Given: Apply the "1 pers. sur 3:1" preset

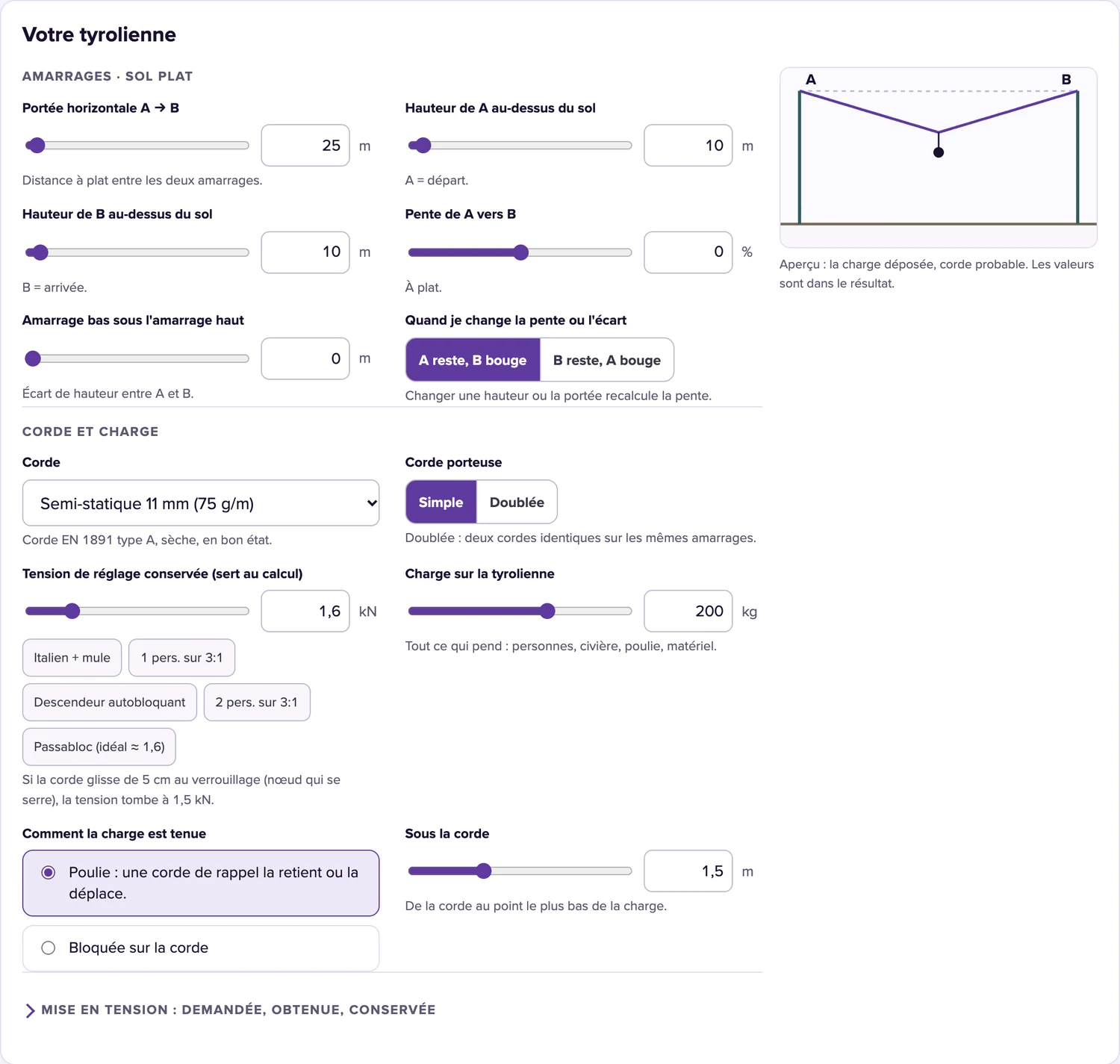Looking at the screenshot, I should [181, 658].
